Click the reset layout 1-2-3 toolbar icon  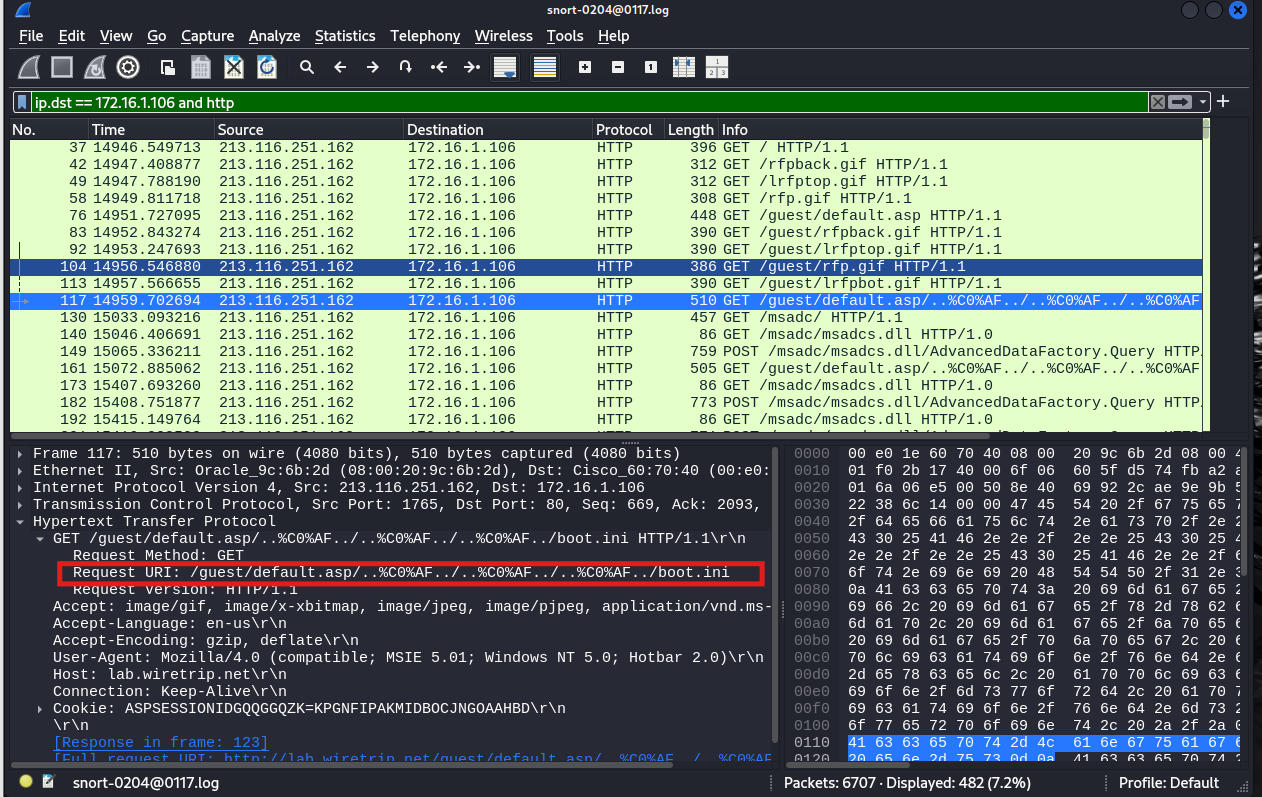[717, 67]
